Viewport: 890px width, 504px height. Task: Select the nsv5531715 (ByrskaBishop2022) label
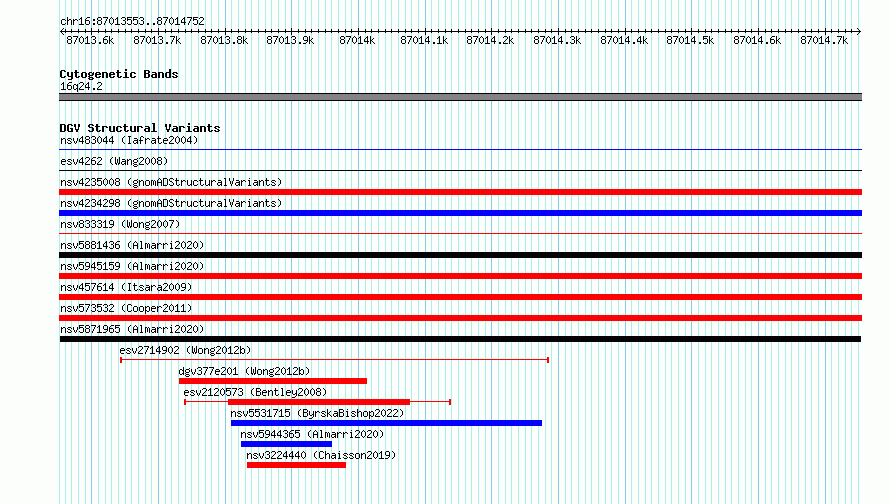coord(317,413)
